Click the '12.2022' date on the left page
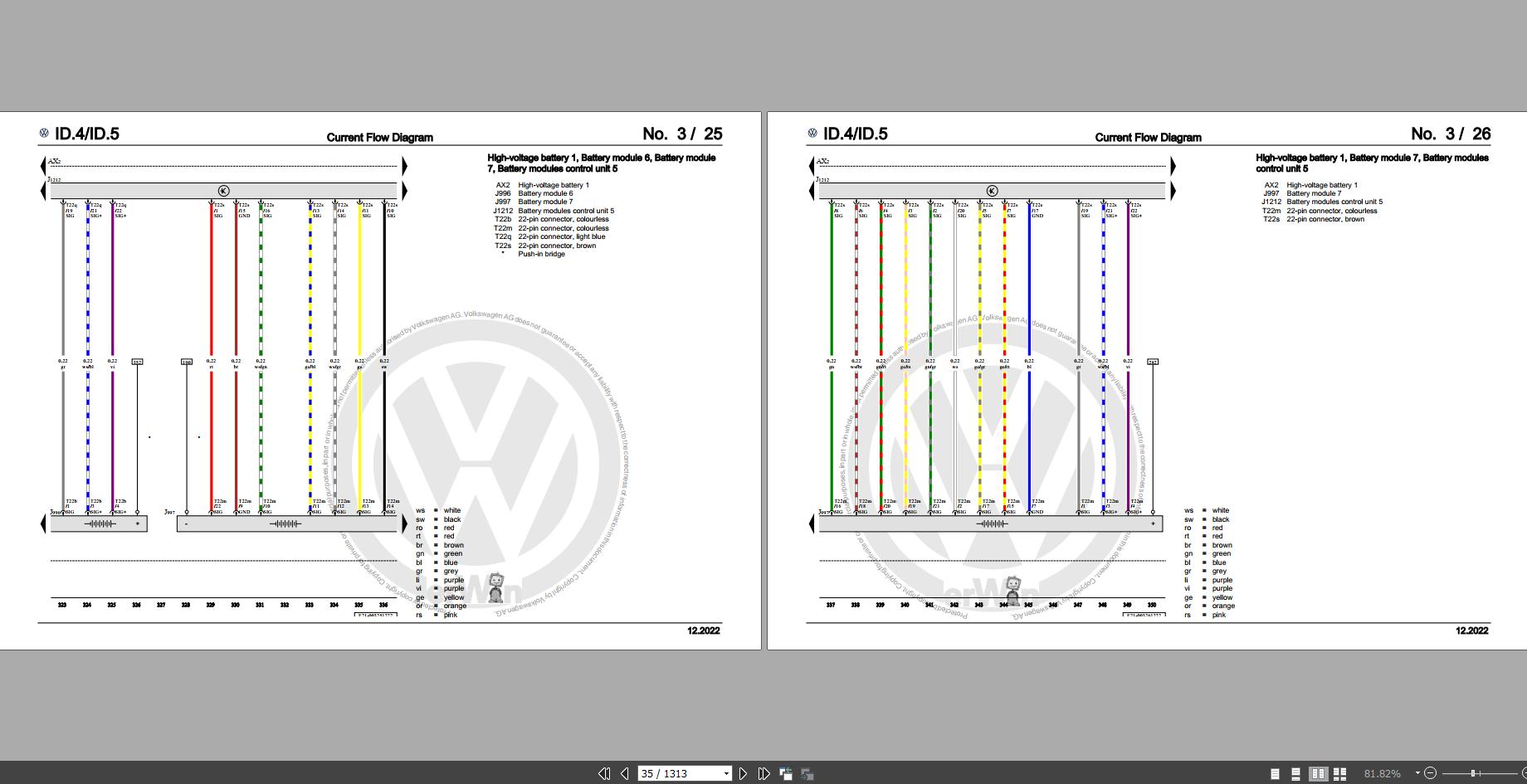 point(704,631)
